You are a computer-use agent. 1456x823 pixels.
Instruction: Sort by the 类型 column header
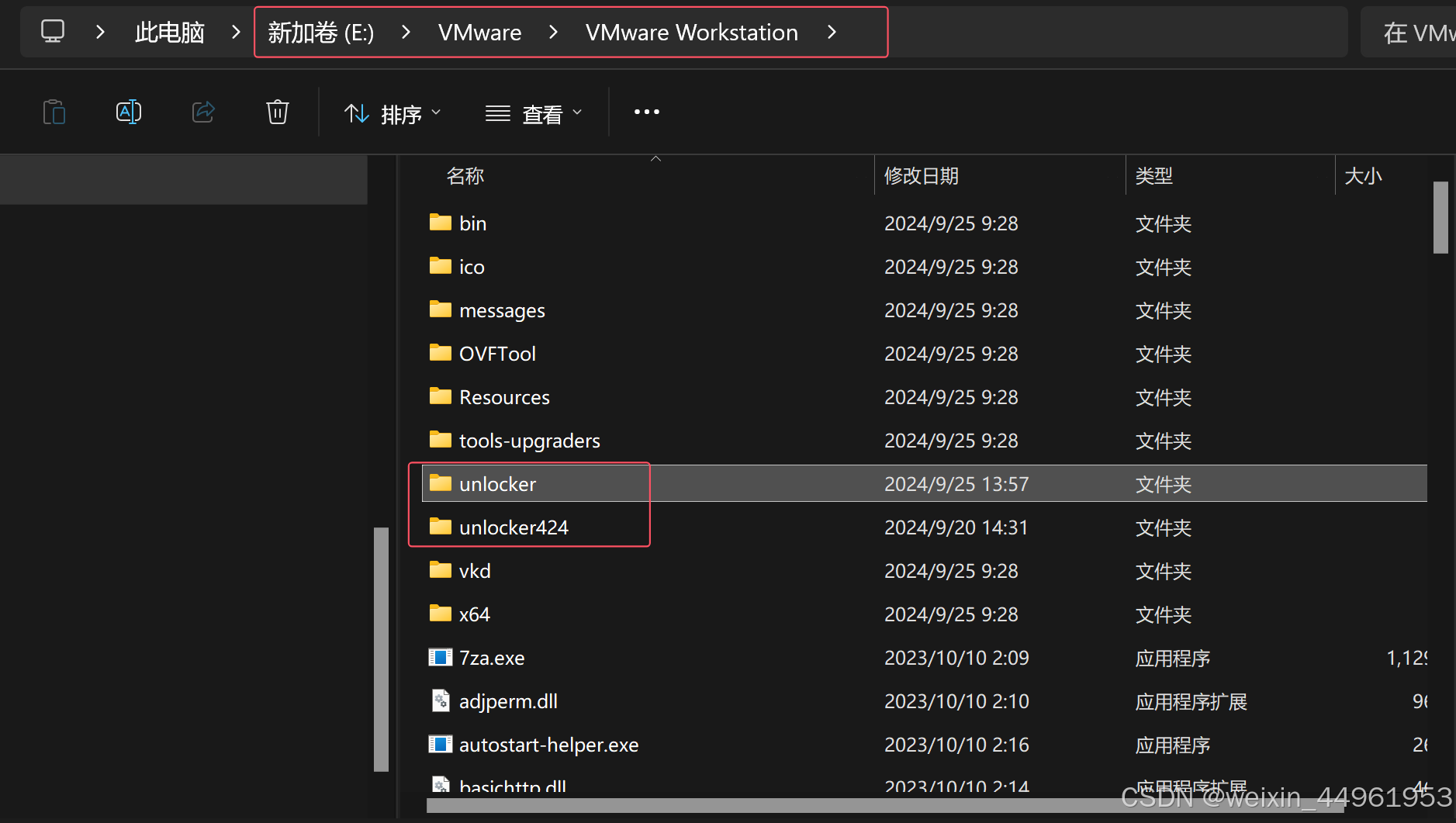pyautogui.click(x=1154, y=176)
